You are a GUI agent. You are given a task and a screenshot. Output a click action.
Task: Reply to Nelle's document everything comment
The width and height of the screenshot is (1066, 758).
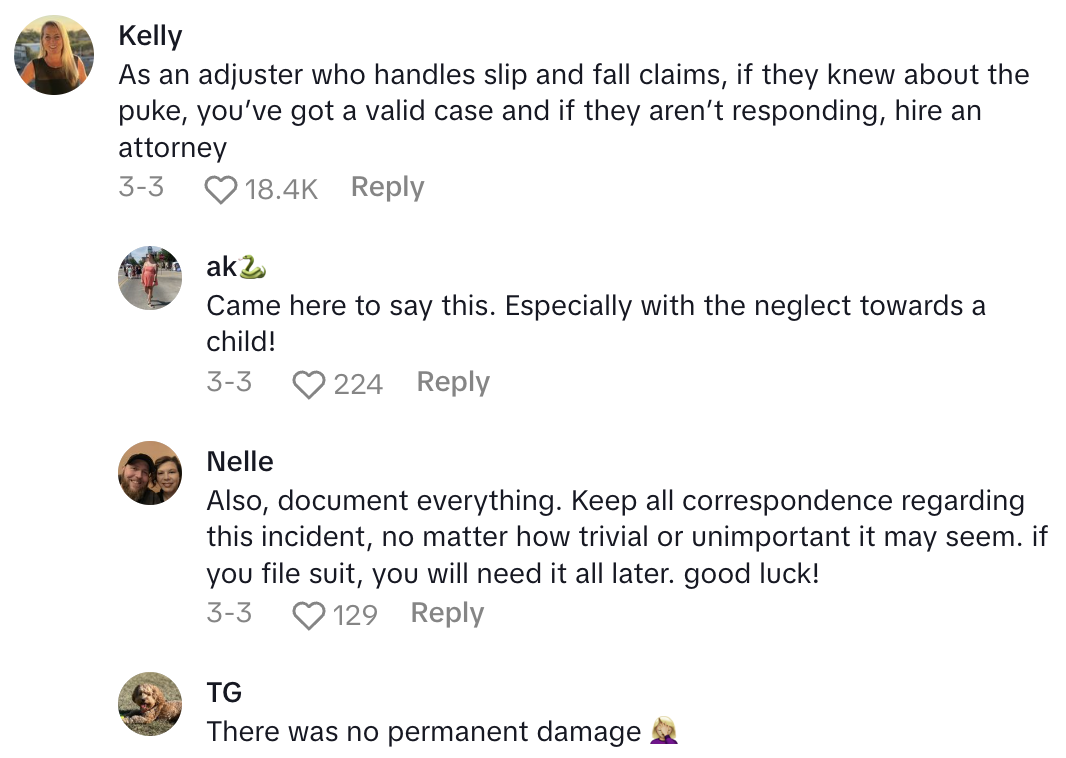pos(447,613)
